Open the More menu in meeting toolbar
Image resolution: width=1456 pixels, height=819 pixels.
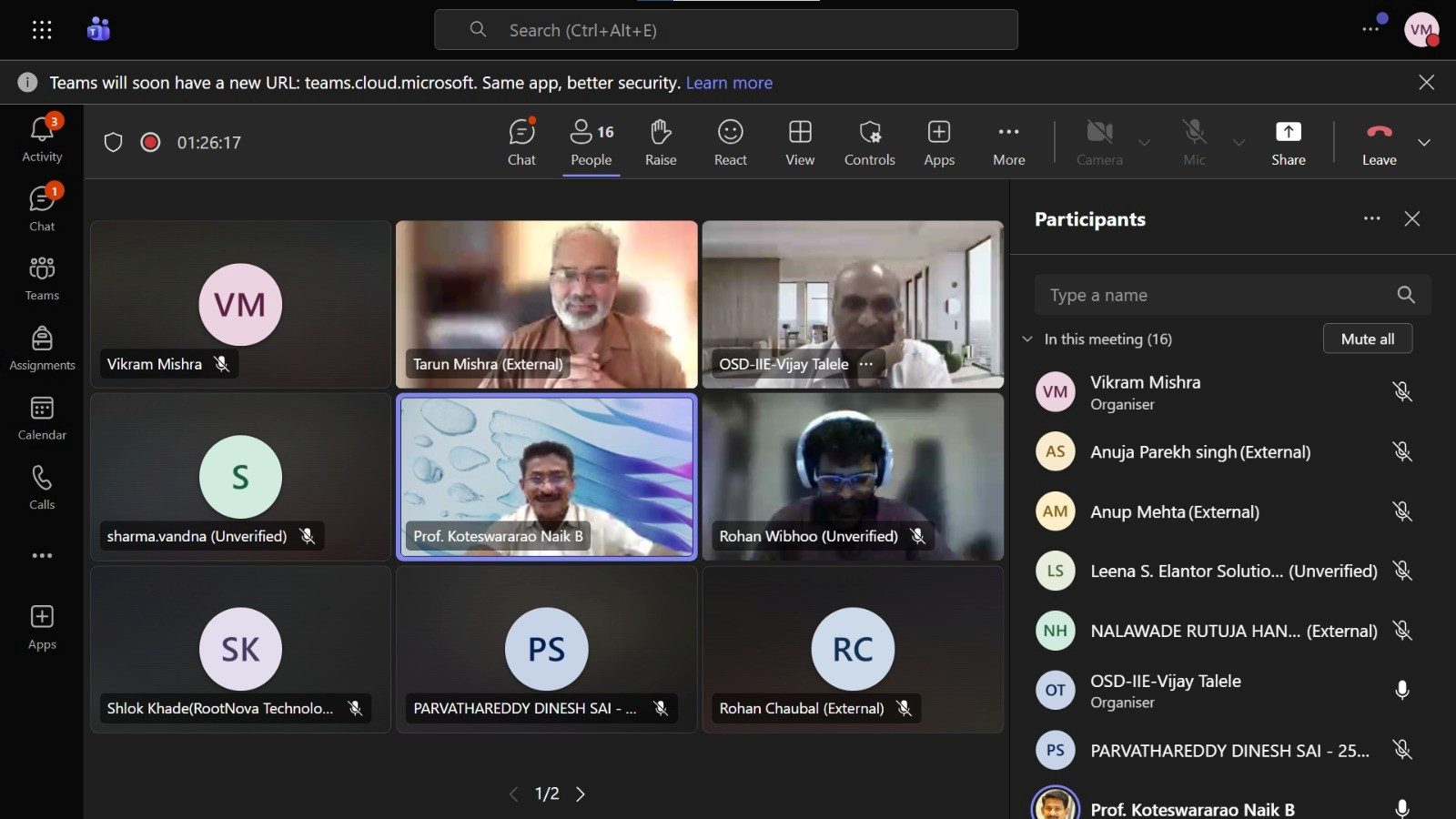pyautogui.click(x=1008, y=142)
